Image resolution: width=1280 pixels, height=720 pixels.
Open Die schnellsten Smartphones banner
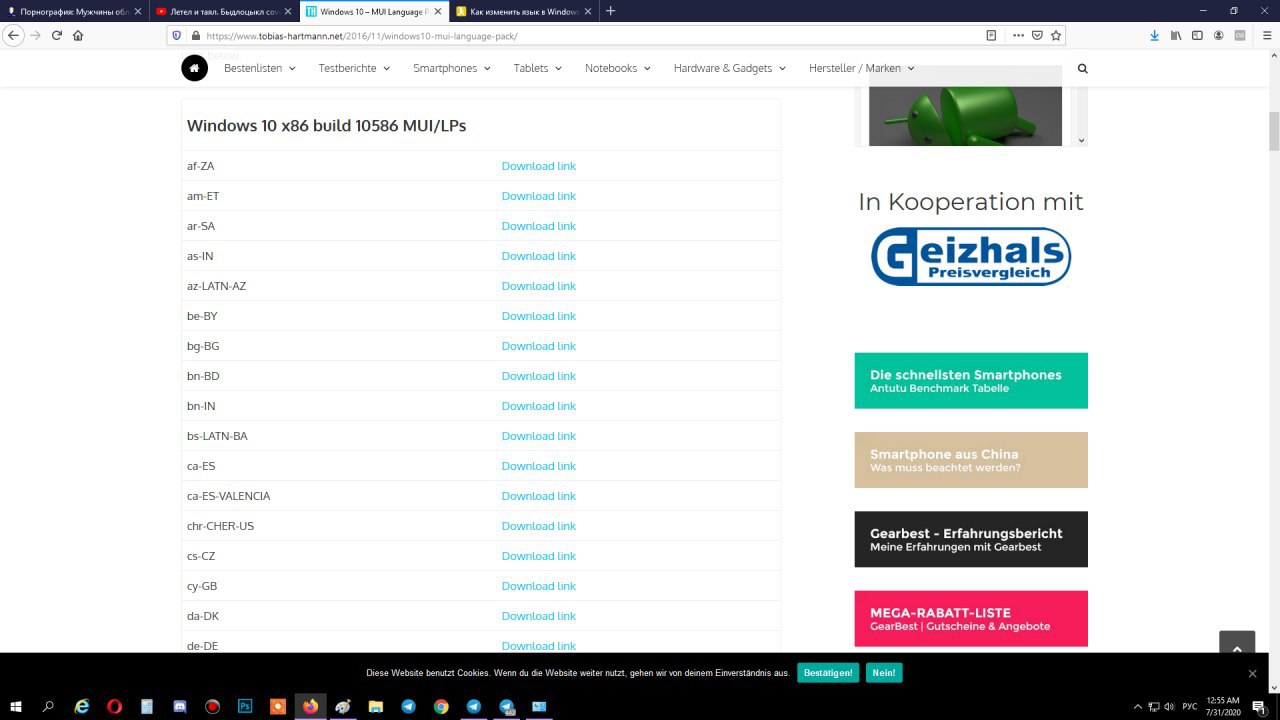[971, 380]
